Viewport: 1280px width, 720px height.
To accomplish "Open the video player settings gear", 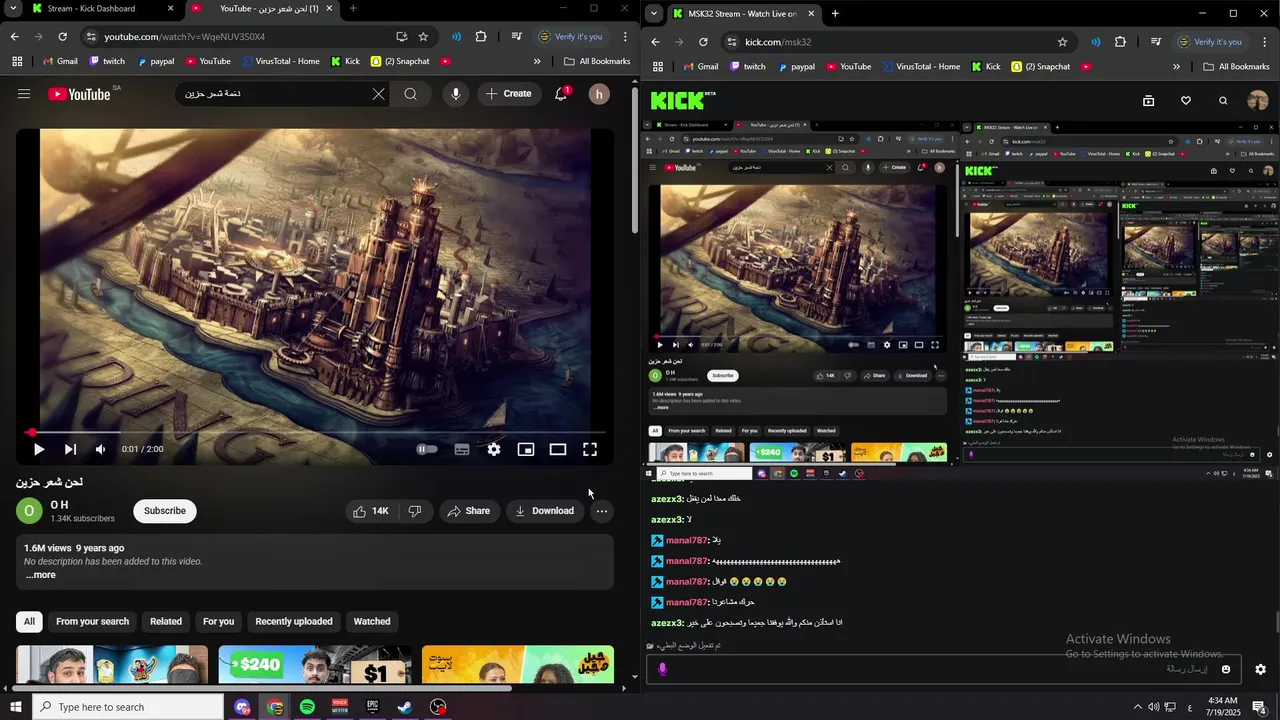I will coord(494,450).
